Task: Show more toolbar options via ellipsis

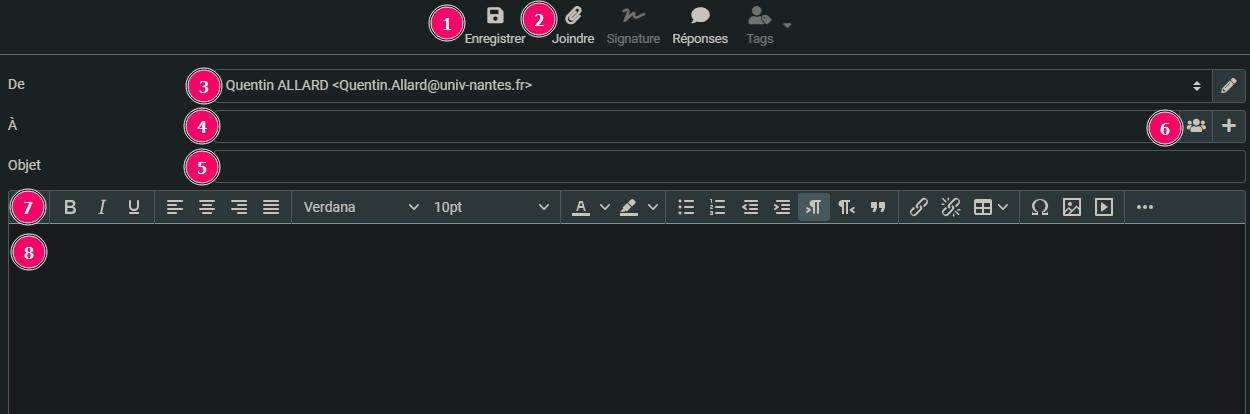Action: click(x=1145, y=207)
